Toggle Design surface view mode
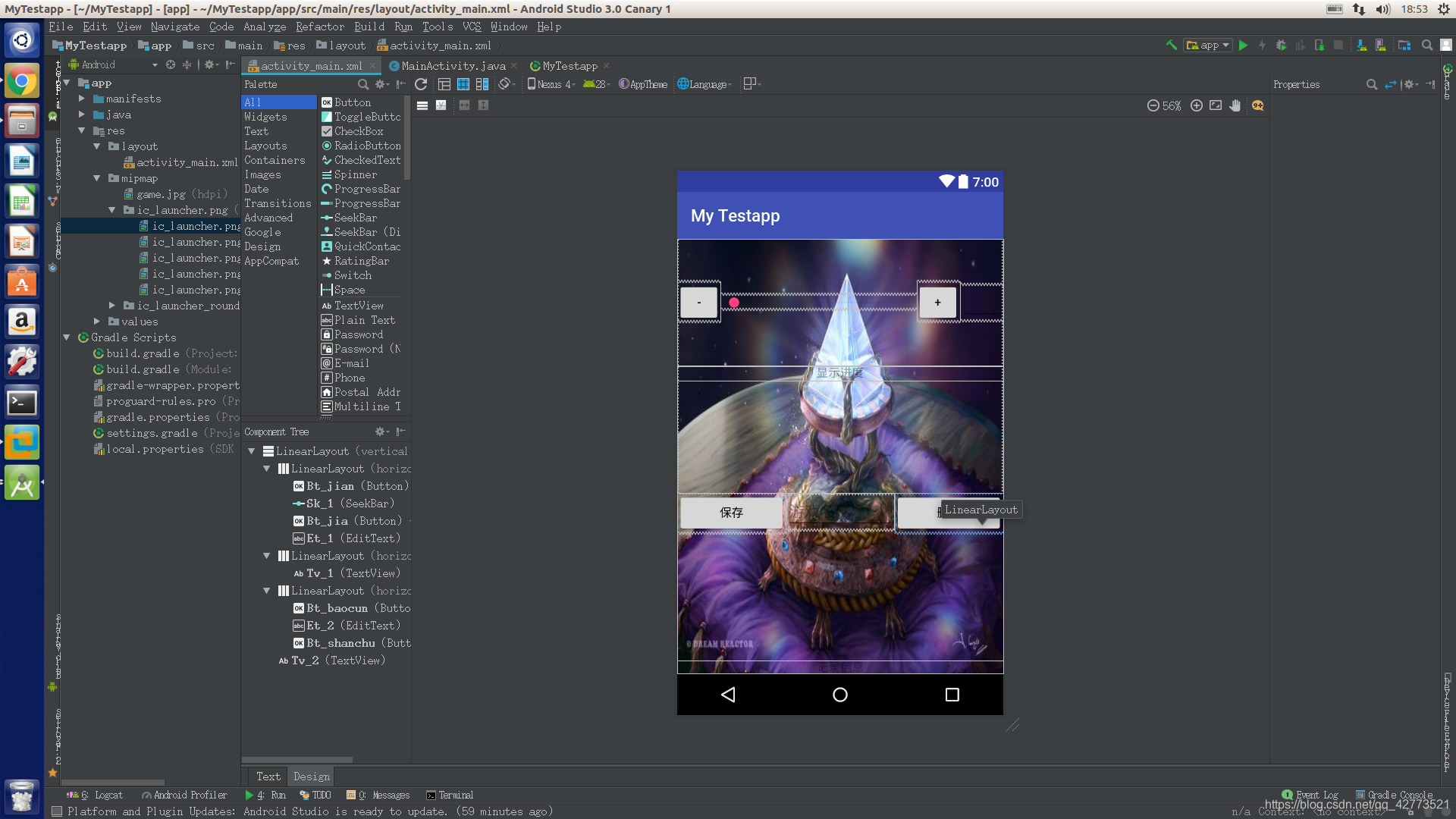Viewport: 1456px width, 819px height. (444, 84)
